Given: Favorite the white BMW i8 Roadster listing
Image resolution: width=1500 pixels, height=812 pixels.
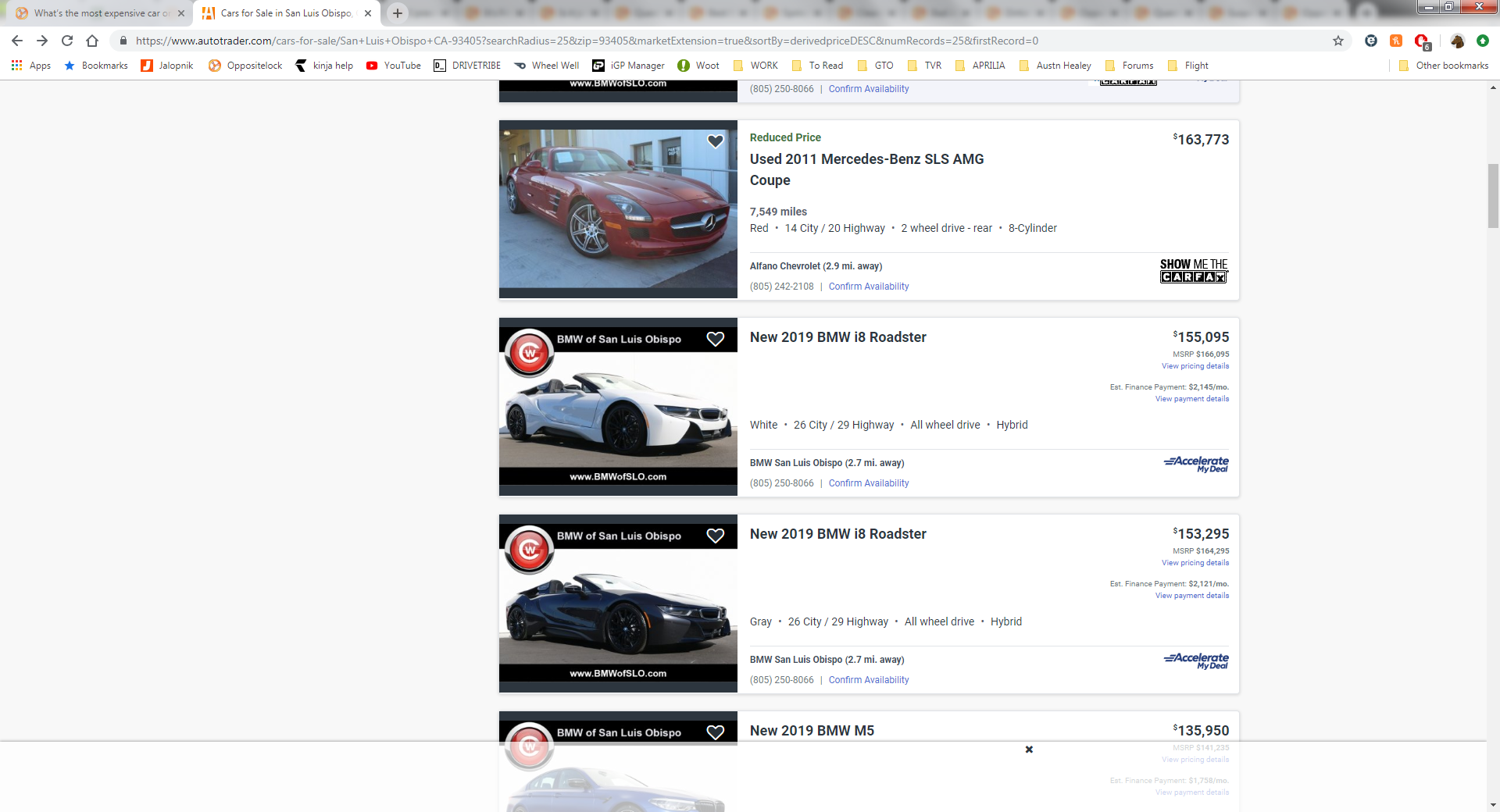Looking at the screenshot, I should coord(716,339).
